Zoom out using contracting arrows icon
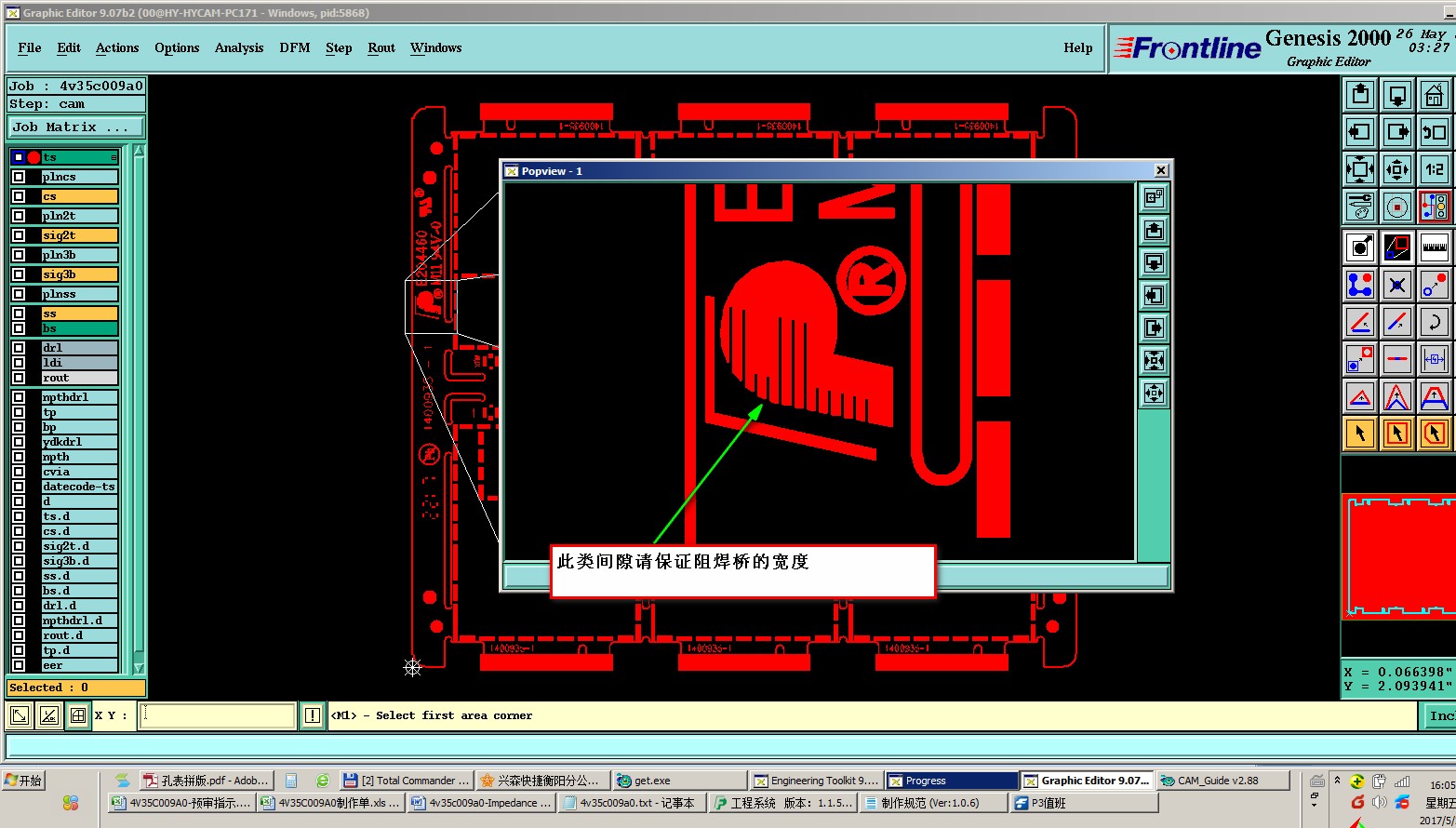 pos(1397,169)
